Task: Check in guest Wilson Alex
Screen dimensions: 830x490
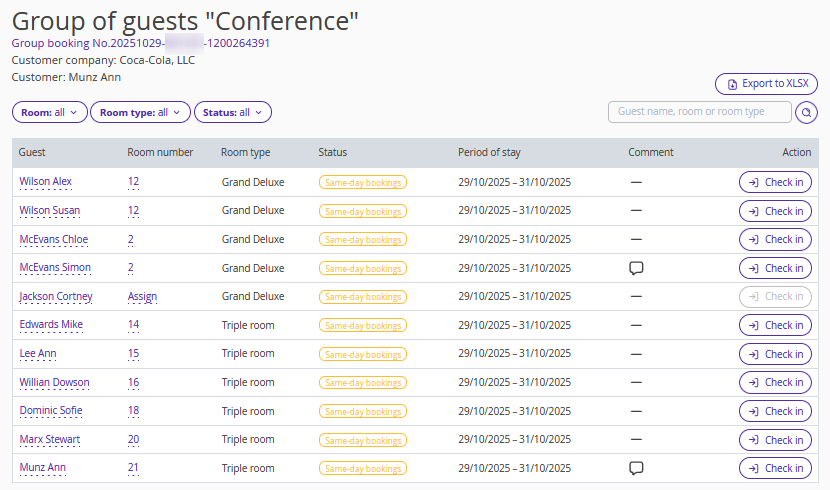Action: [x=775, y=182]
